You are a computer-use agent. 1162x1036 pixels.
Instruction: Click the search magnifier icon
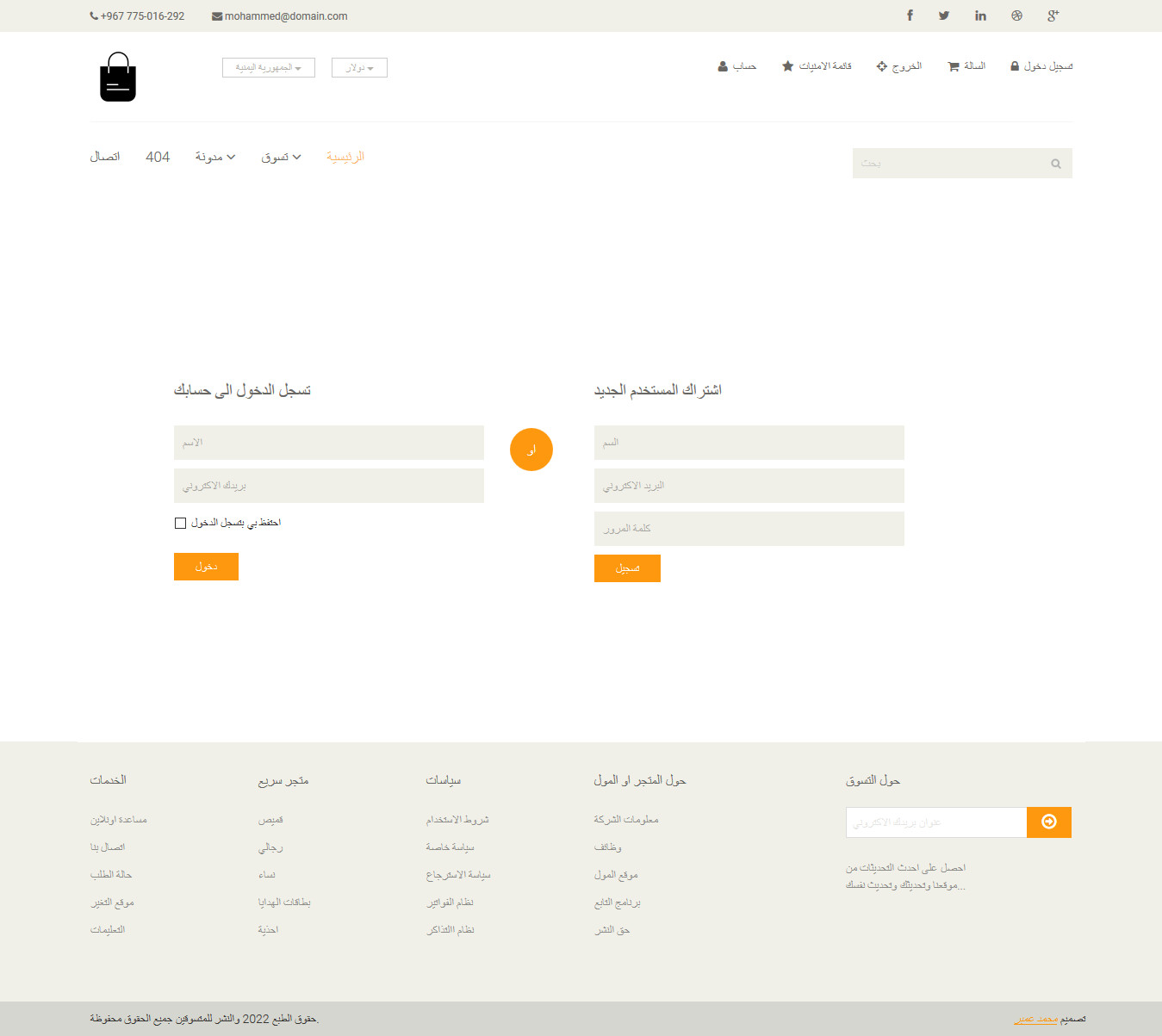[1056, 163]
